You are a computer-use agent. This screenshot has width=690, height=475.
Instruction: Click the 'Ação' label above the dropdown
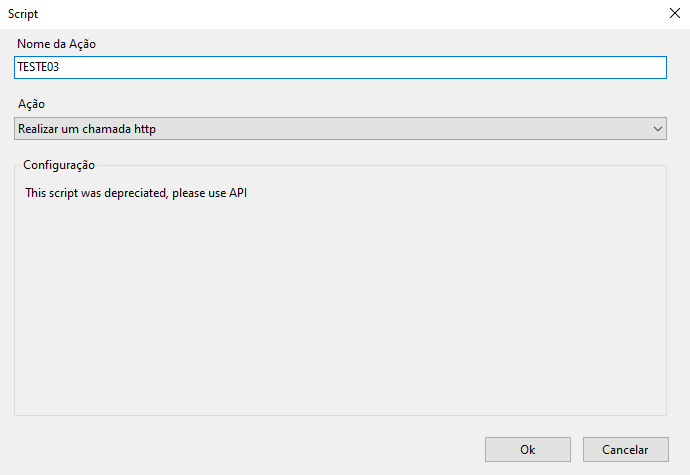(31, 104)
